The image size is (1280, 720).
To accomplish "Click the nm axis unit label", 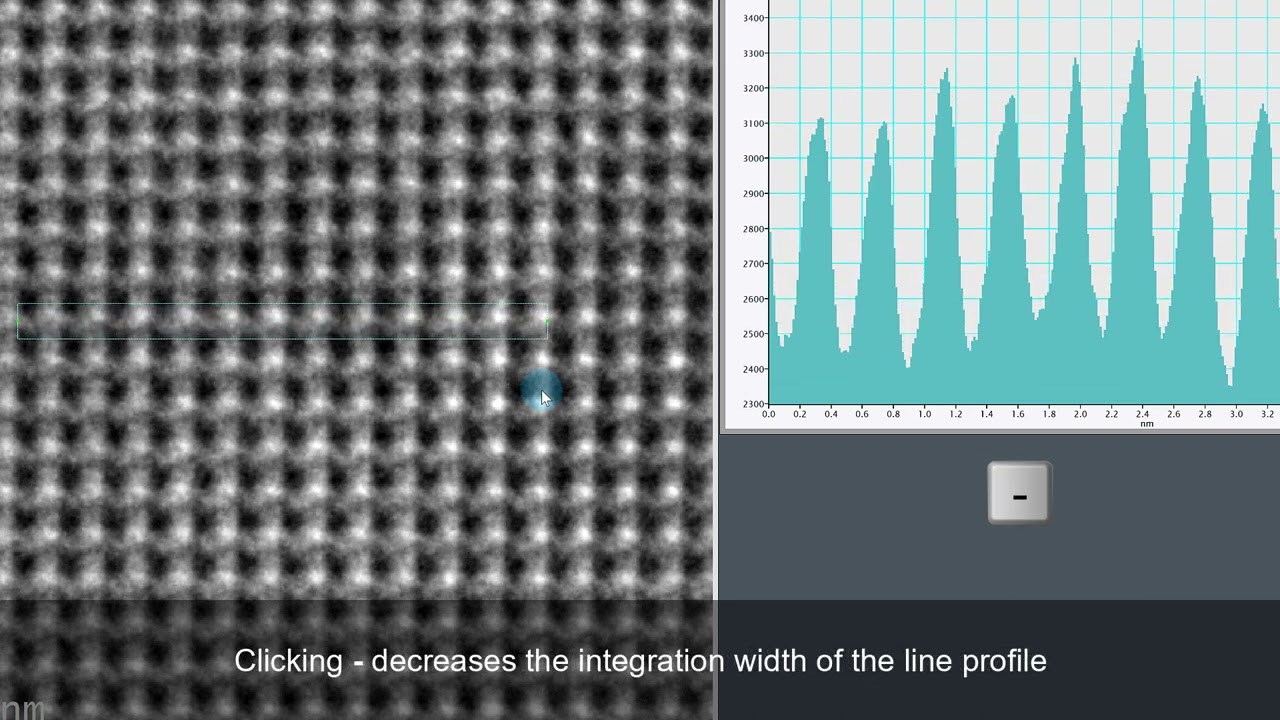I will [1146, 424].
